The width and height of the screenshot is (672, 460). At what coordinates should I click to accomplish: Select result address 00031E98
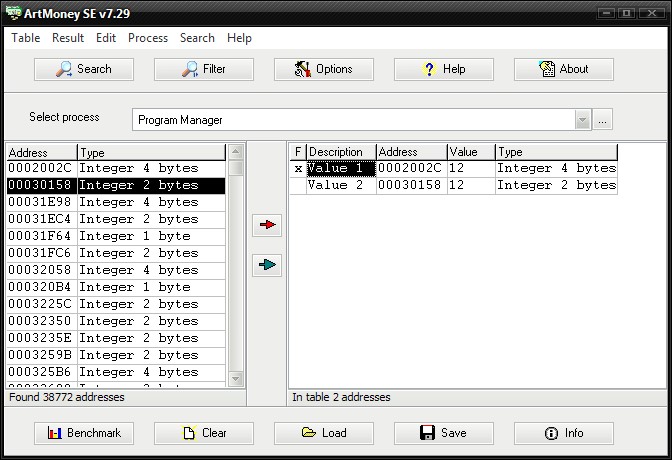point(40,202)
